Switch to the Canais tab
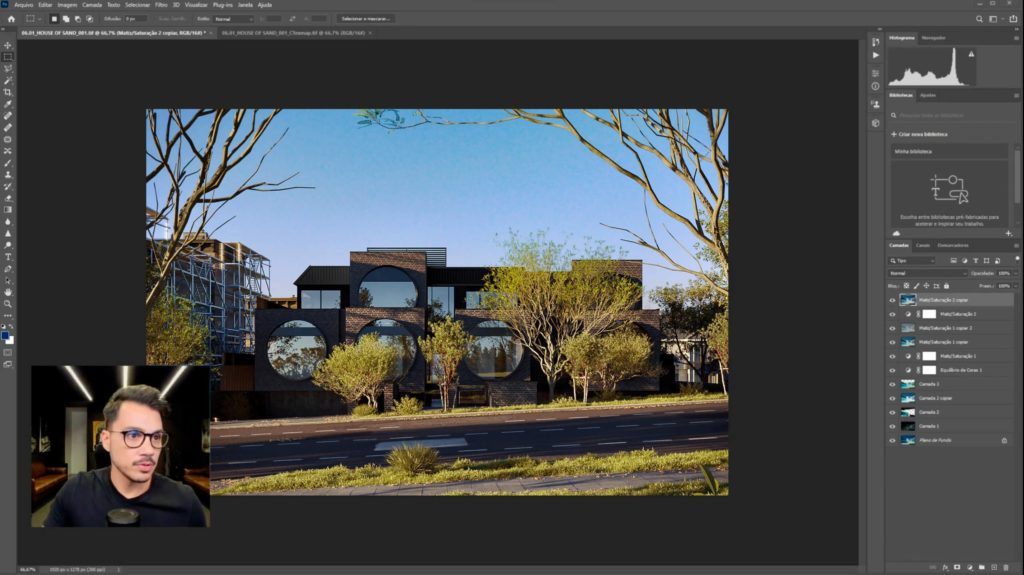 click(923, 245)
